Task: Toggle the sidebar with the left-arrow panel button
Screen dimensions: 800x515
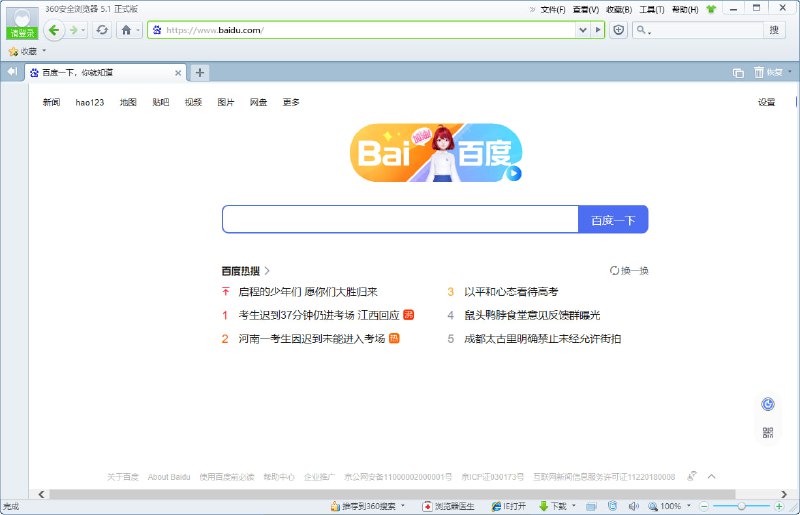Action: coord(12,72)
